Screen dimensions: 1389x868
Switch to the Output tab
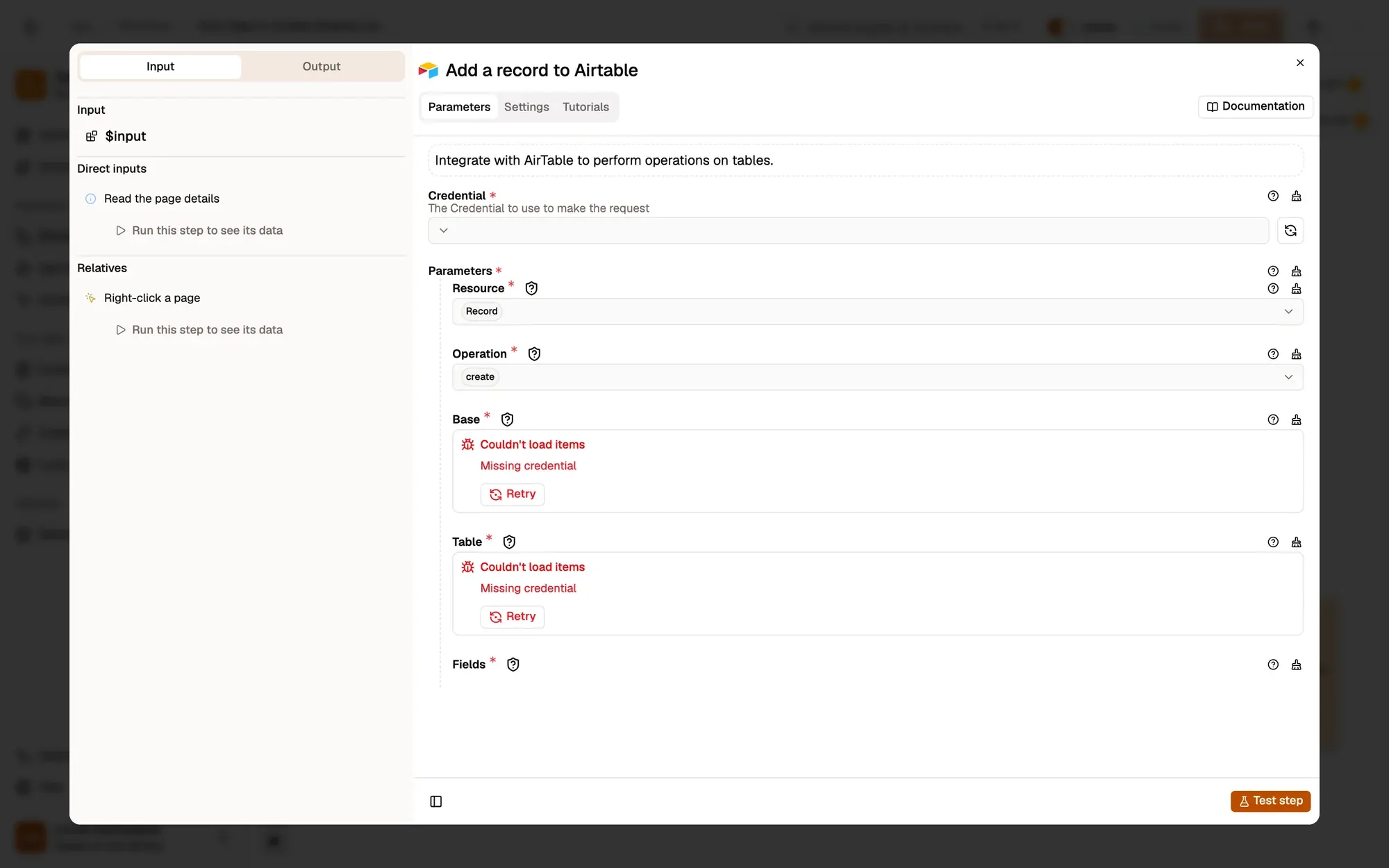pos(322,67)
